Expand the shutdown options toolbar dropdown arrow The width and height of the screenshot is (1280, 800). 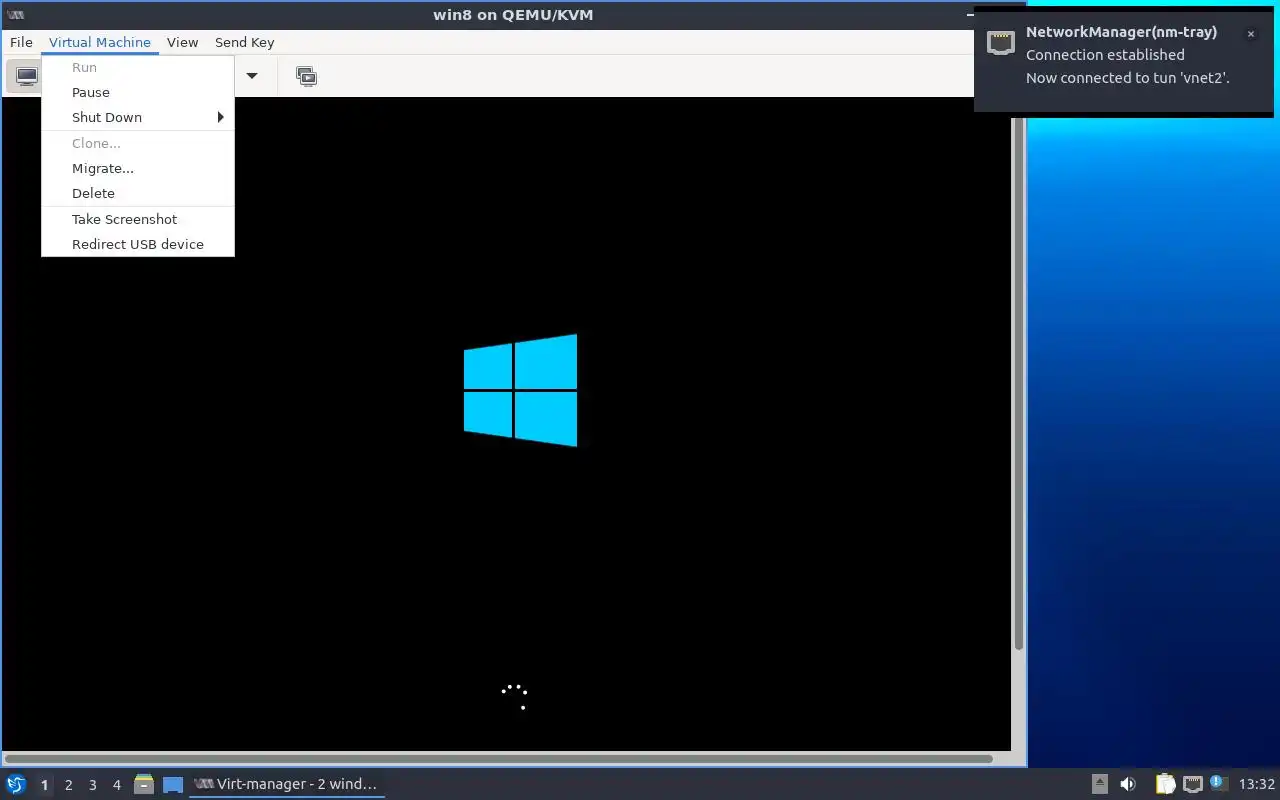(252, 76)
